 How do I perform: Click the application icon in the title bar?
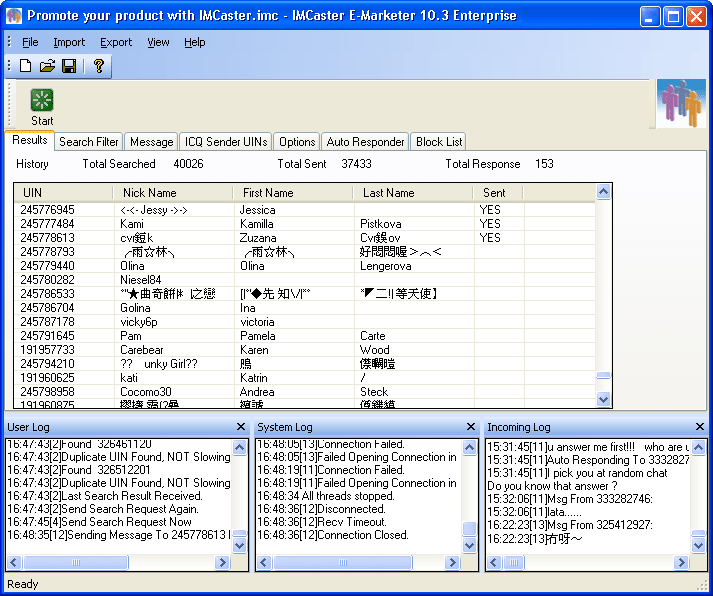pos(14,16)
